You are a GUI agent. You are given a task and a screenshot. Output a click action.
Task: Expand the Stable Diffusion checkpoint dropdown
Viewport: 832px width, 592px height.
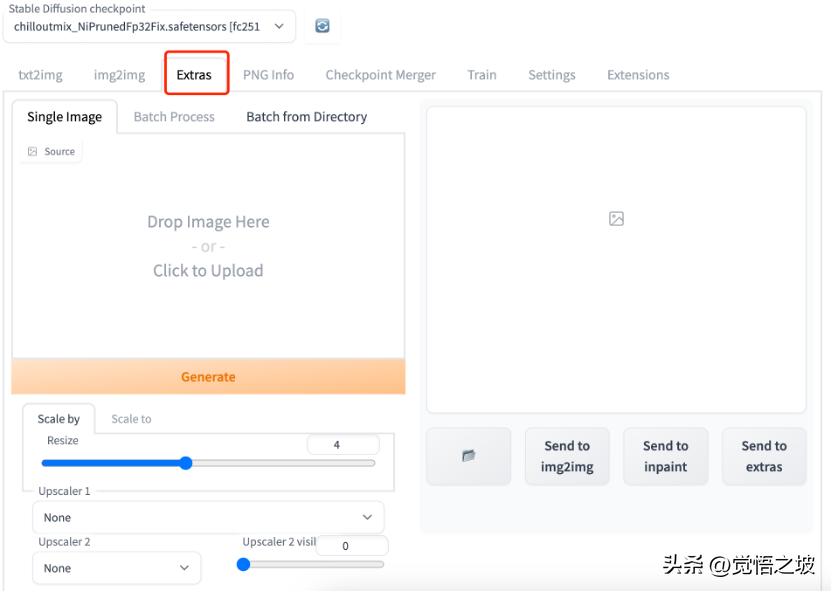(x=149, y=27)
